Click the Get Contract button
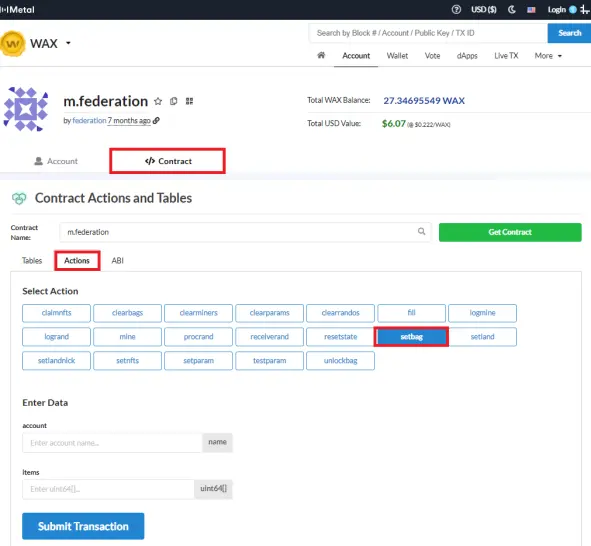 pos(510,232)
